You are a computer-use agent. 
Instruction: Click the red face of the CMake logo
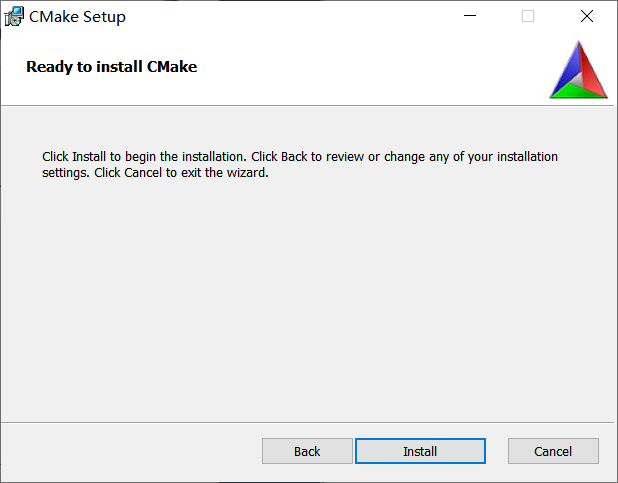tap(591, 72)
